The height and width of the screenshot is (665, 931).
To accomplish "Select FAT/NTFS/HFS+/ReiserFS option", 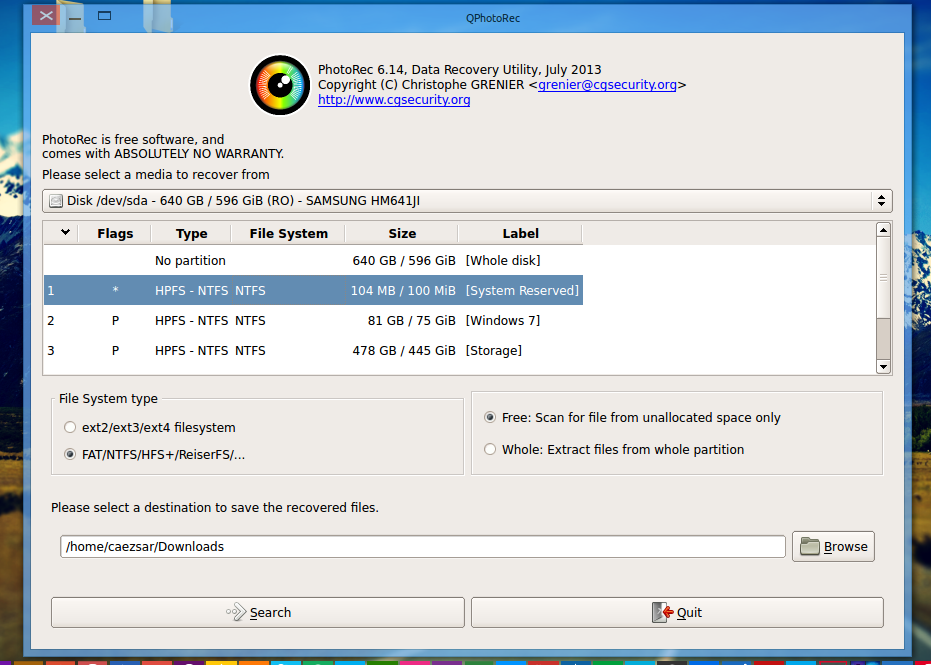I will tap(154, 455).
